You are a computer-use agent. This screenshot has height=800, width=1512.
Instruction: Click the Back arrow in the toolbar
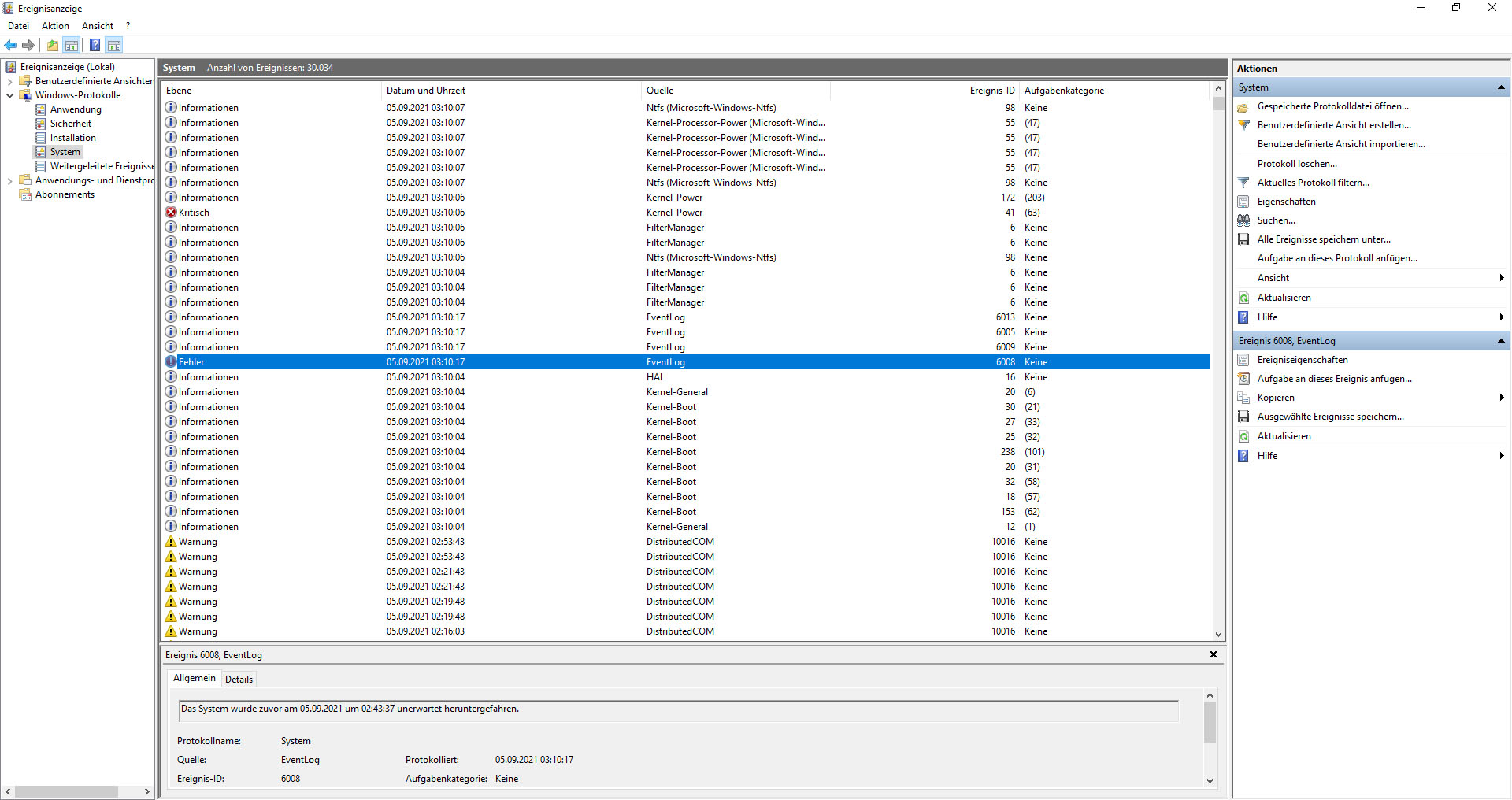10,46
